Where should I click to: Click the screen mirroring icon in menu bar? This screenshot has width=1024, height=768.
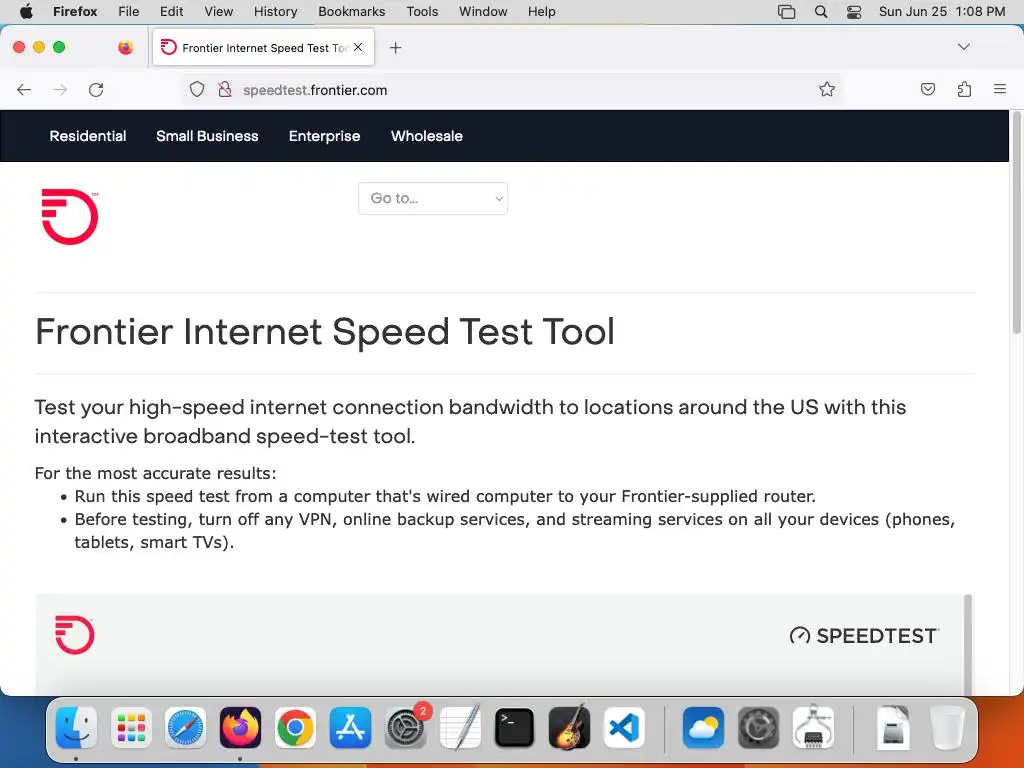point(786,12)
